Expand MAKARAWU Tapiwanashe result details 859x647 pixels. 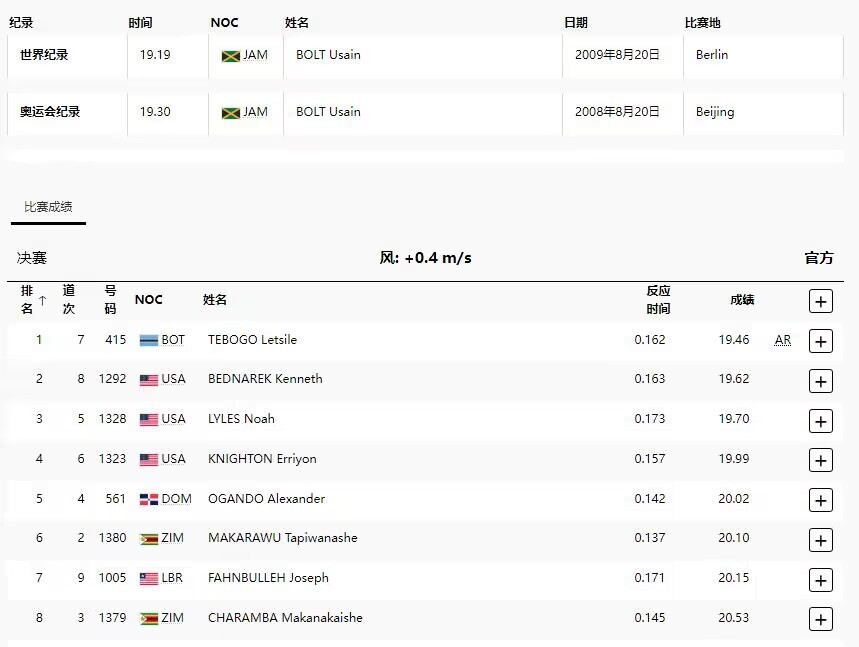pos(821,541)
